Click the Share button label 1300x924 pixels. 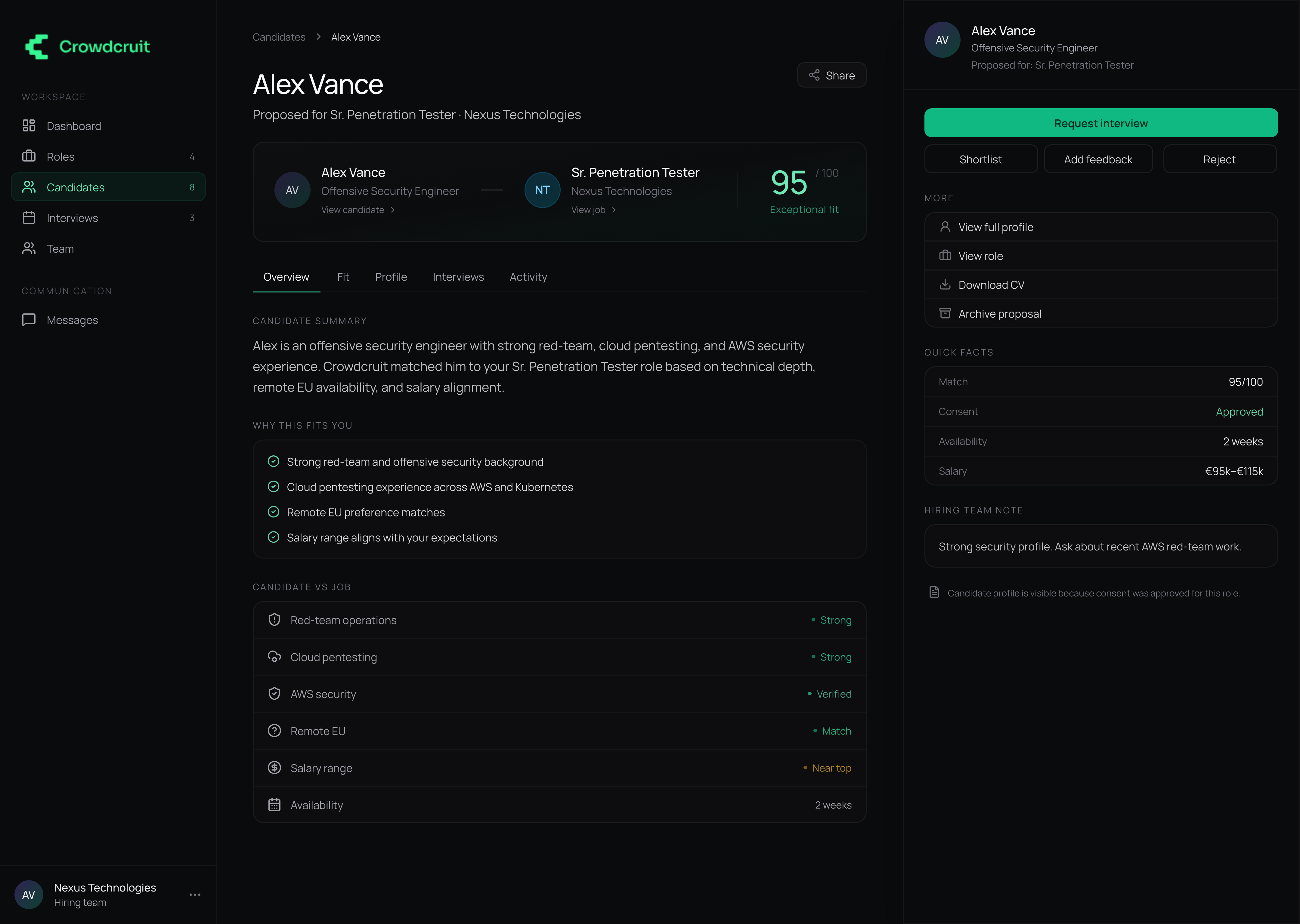(x=840, y=75)
